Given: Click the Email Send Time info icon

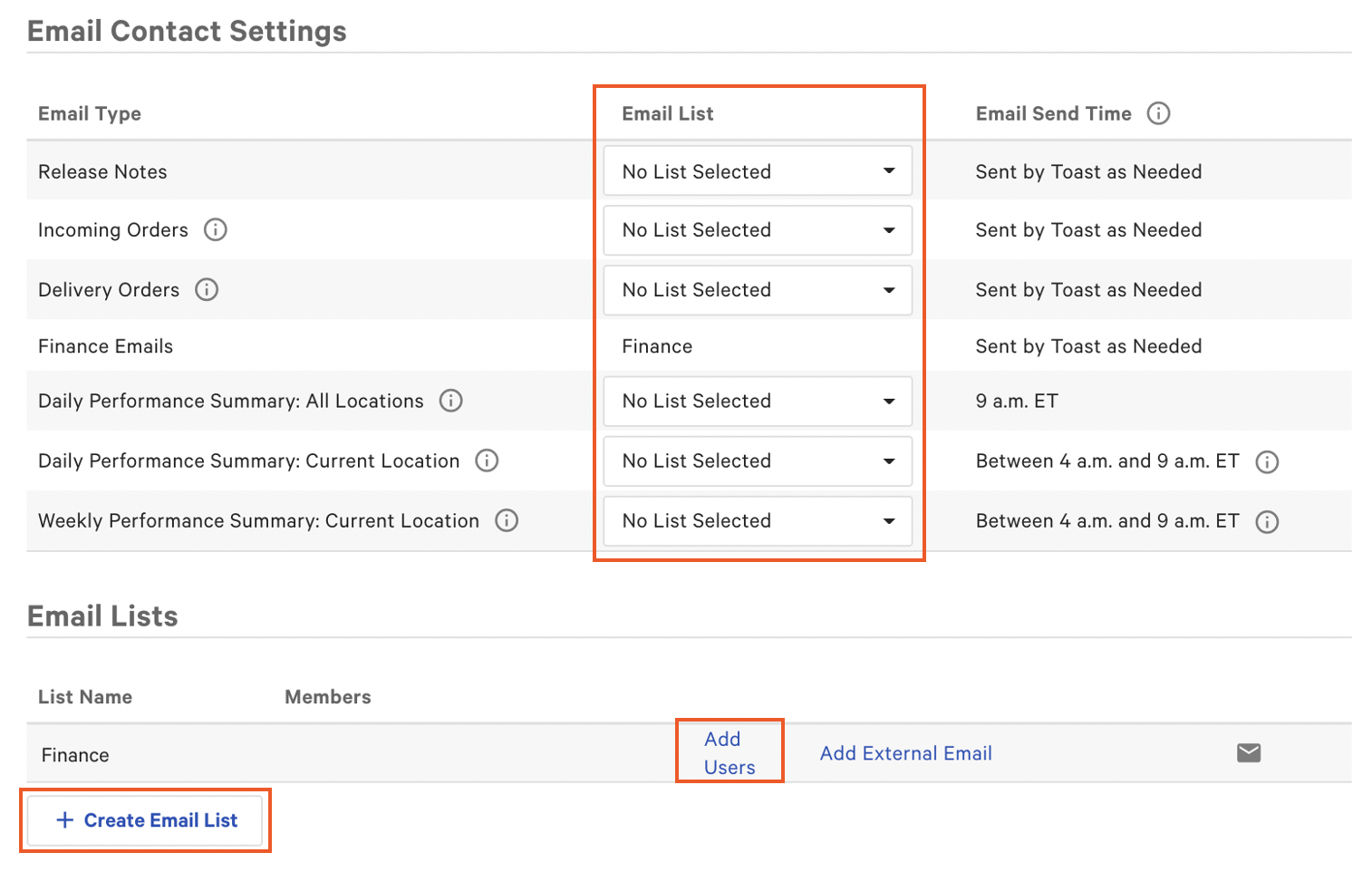Looking at the screenshot, I should coord(1160,113).
